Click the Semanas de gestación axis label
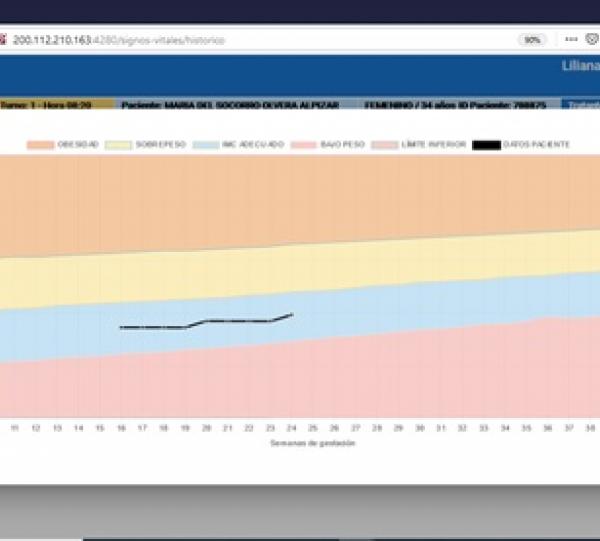The image size is (600, 541). pyautogui.click(x=312, y=442)
